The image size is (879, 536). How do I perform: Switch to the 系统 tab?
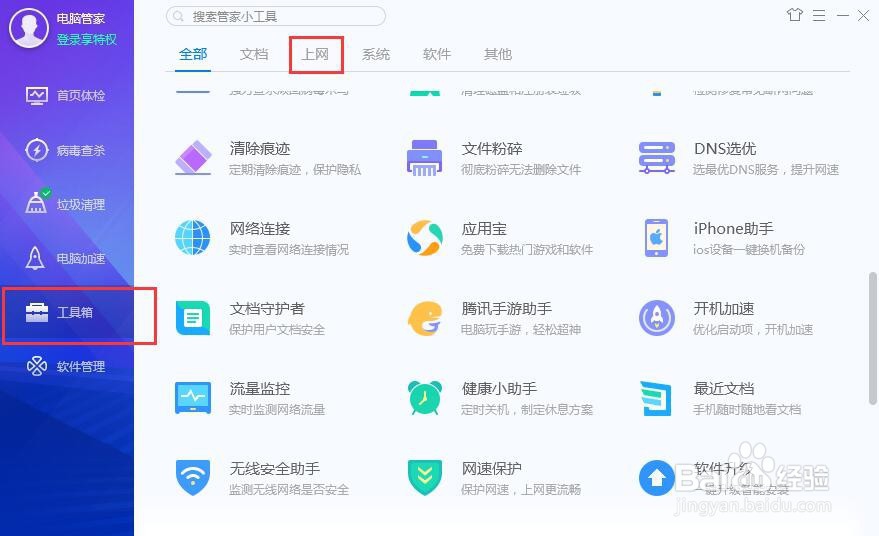(x=376, y=54)
